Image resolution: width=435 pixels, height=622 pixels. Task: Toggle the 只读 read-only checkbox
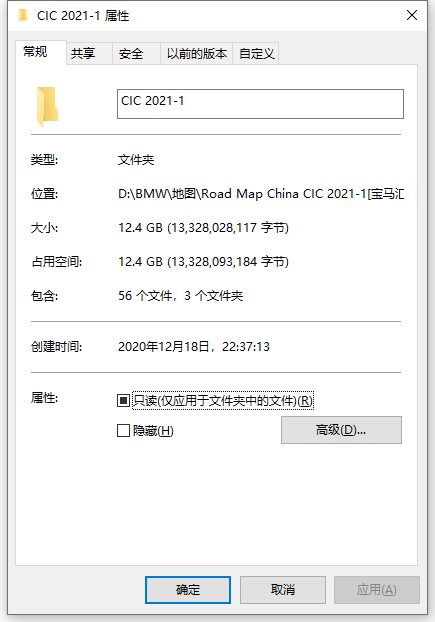pos(123,400)
